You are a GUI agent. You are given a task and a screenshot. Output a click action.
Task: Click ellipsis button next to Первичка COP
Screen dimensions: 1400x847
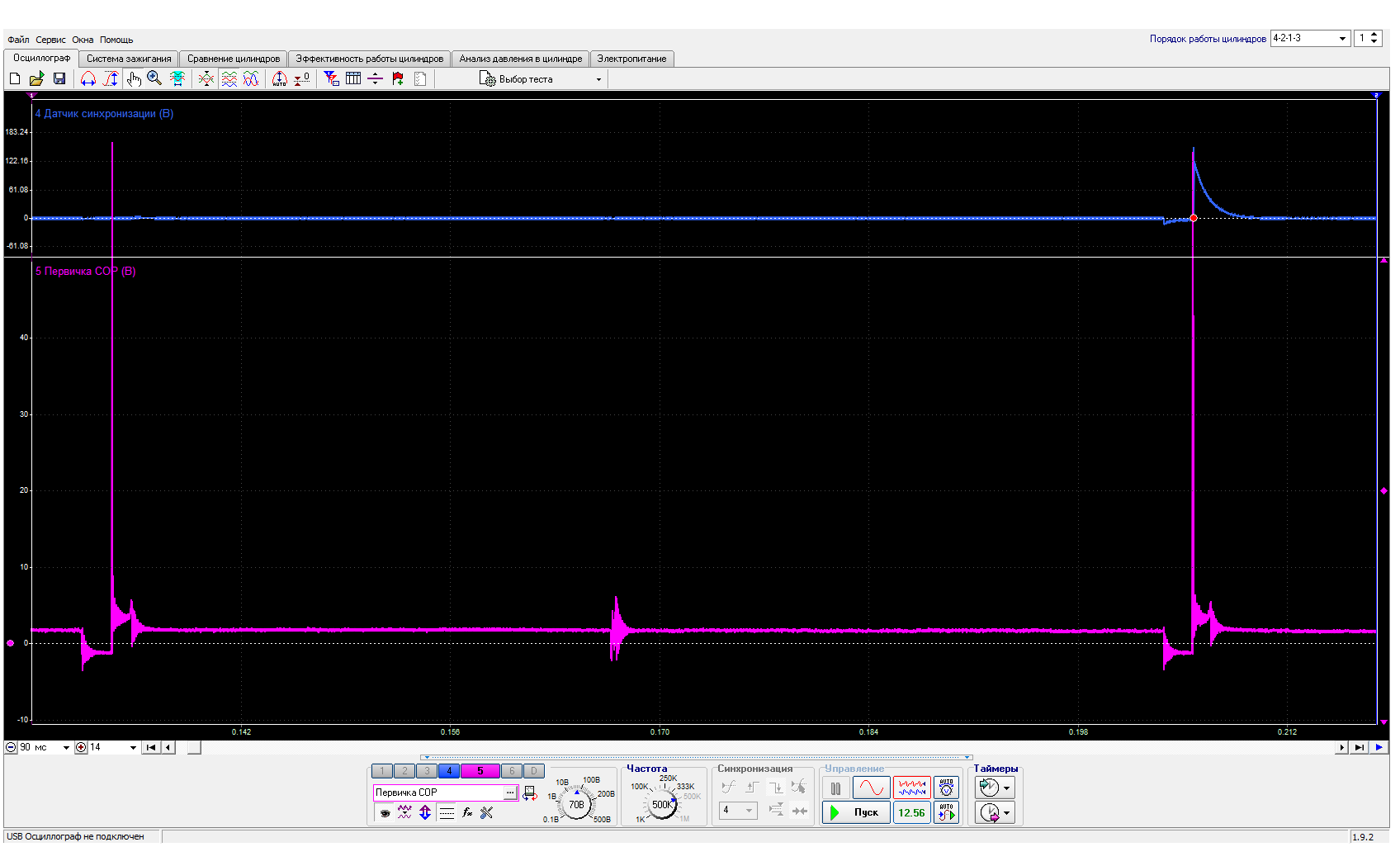tap(510, 793)
